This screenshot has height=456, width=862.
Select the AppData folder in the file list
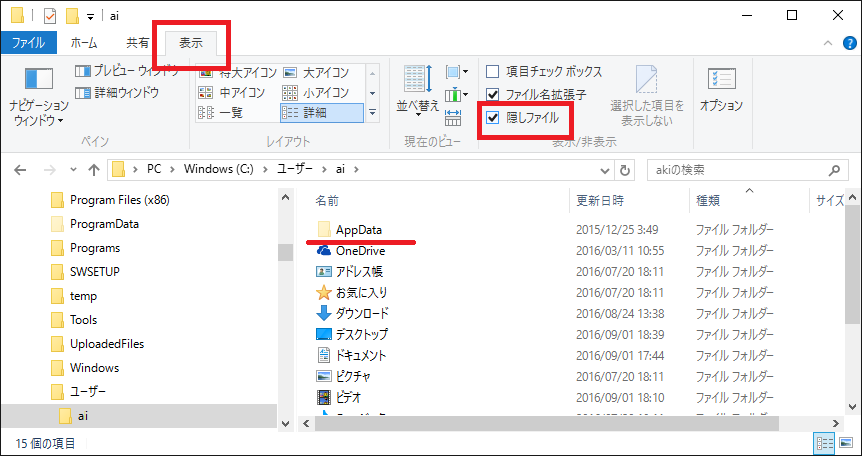(359, 230)
